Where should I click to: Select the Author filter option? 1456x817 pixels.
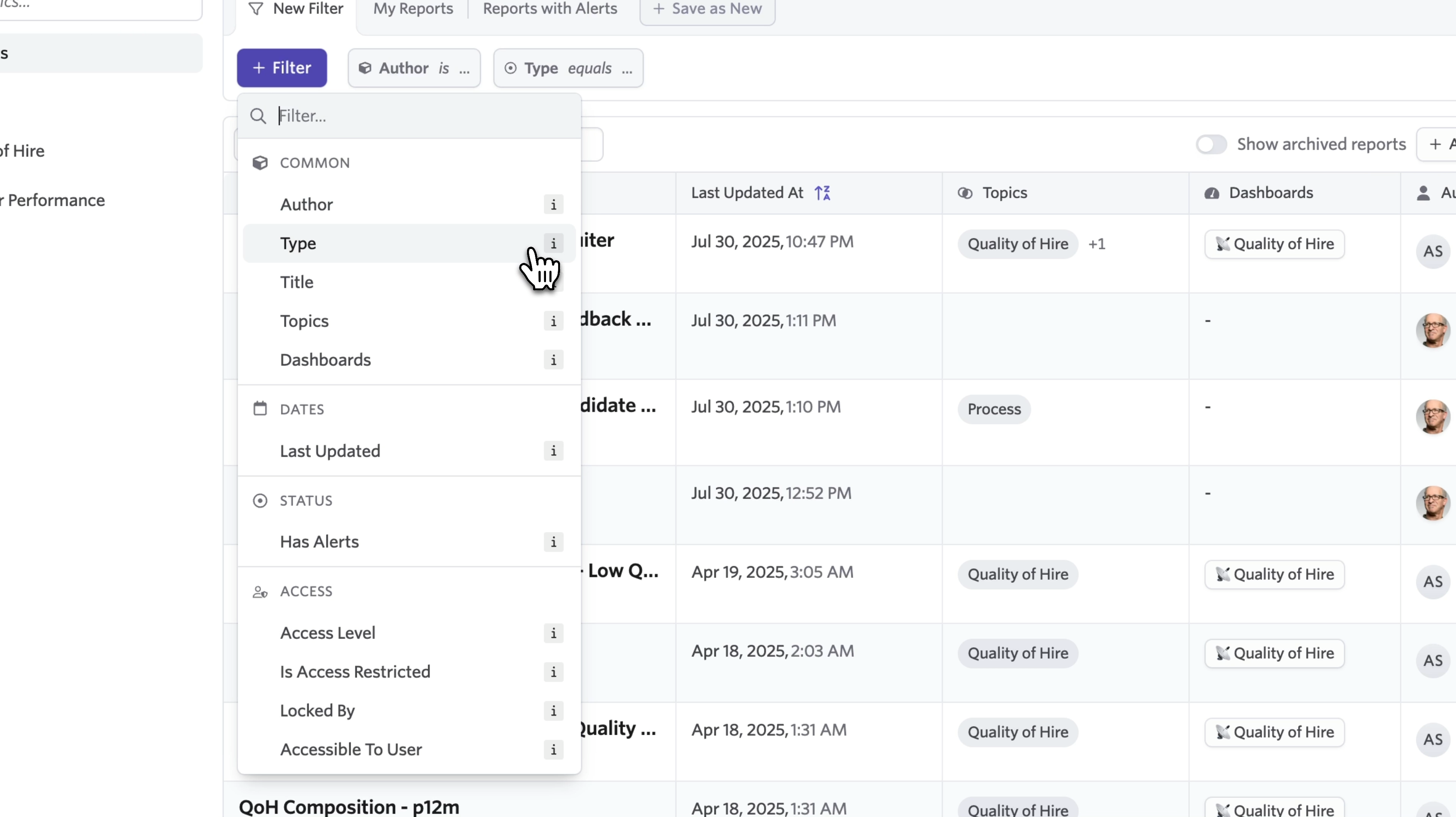(409, 205)
